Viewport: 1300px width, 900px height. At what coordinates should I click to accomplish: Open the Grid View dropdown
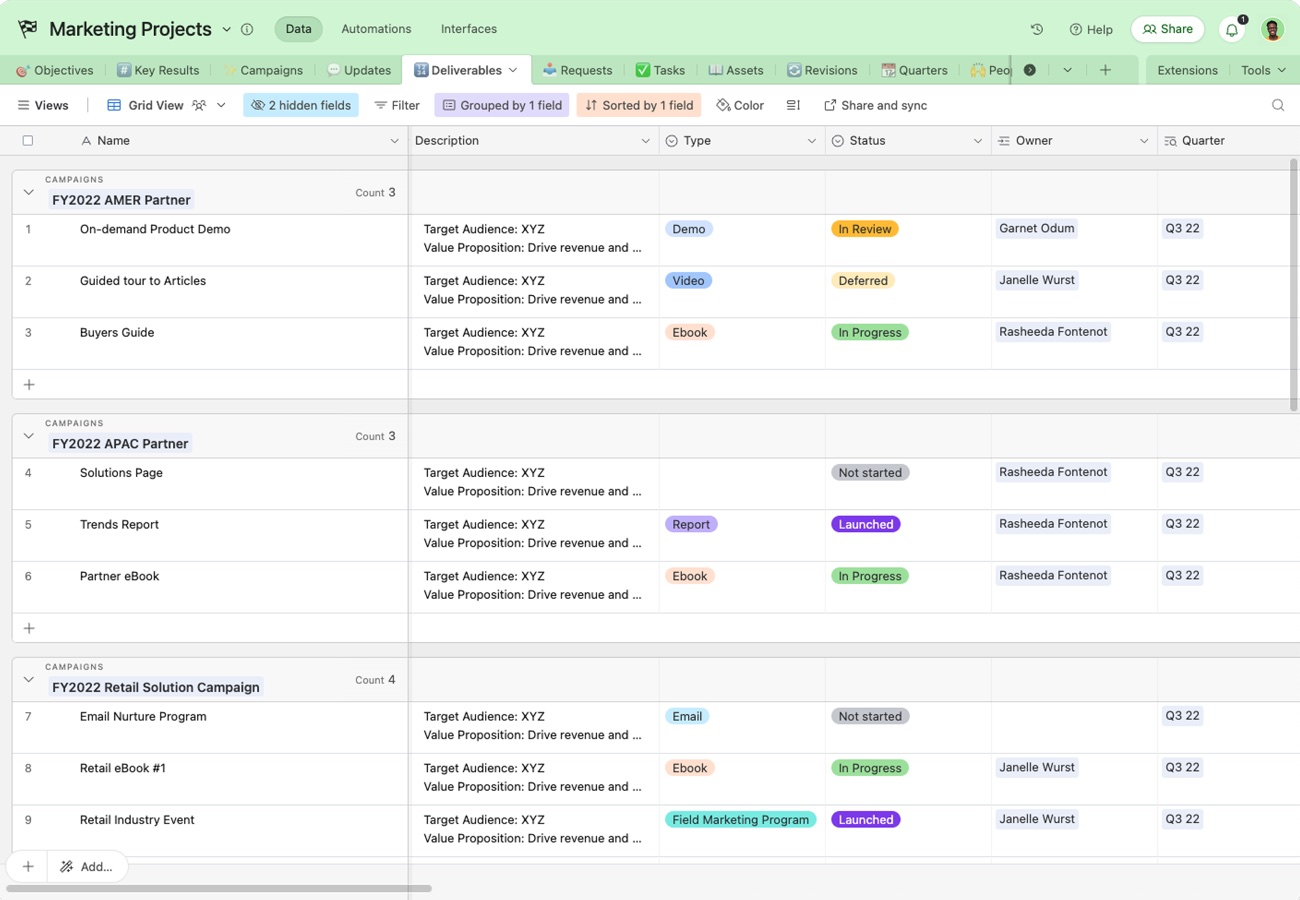[221, 105]
